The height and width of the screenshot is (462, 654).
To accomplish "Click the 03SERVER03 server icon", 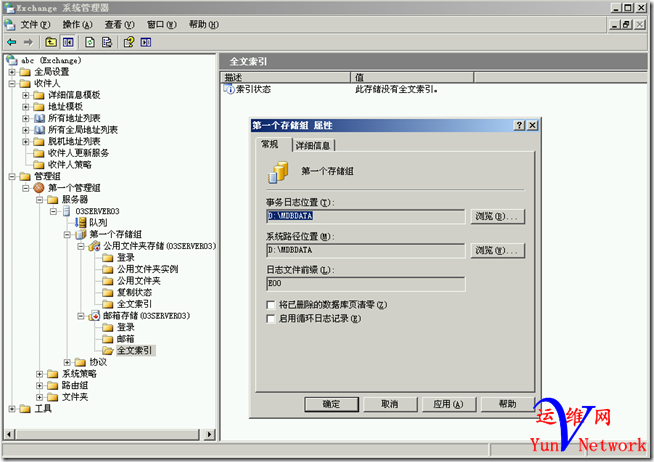I will pyautogui.click(x=66, y=211).
